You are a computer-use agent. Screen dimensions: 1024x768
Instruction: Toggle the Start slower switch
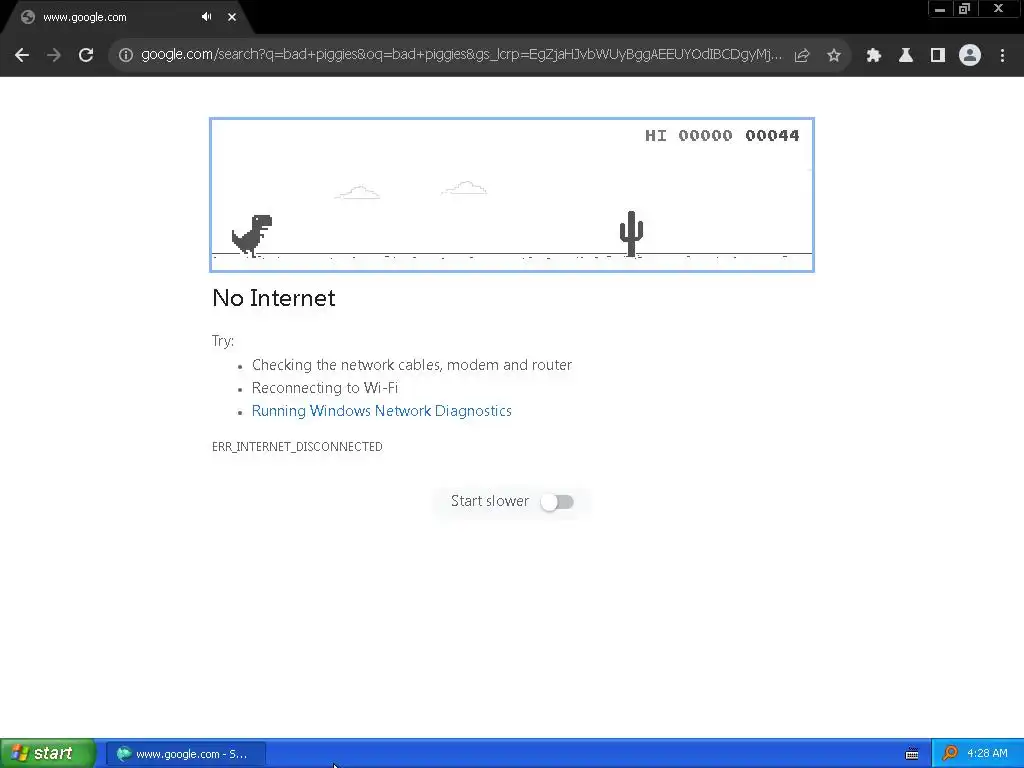tap(557, 502)
